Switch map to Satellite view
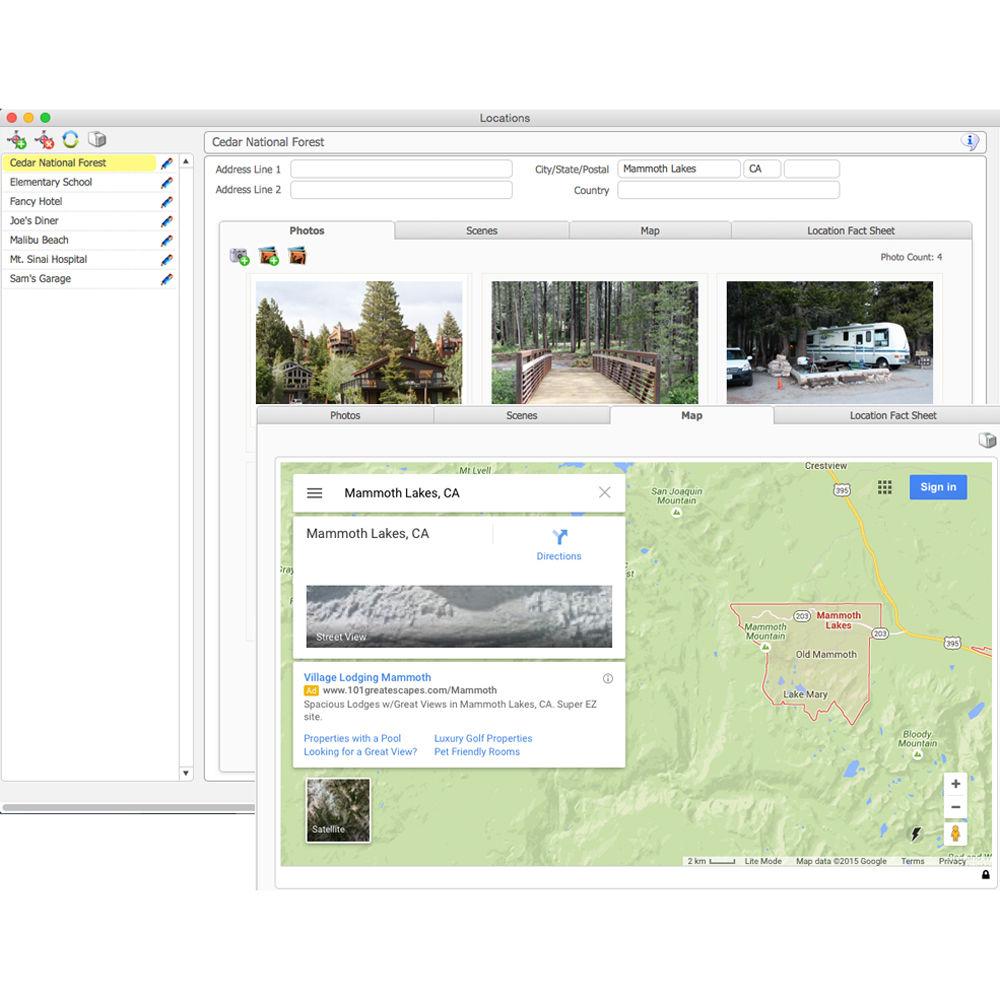The height and width of the screenshot is (1000, 1000). (338, 810)
